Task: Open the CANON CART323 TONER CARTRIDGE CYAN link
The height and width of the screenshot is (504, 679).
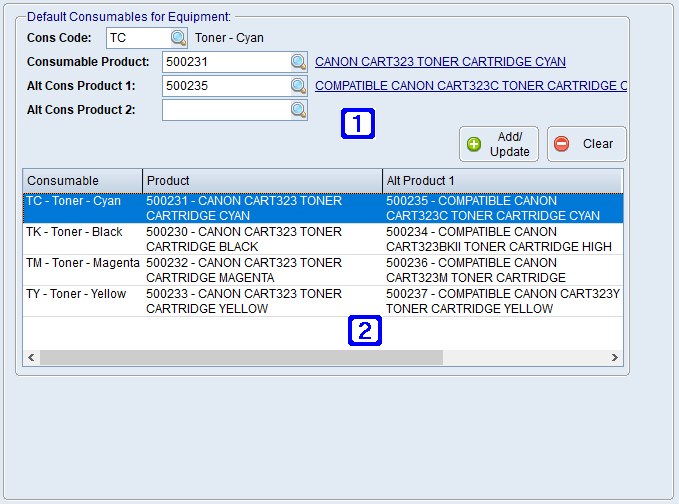Action: coord(440,62)
